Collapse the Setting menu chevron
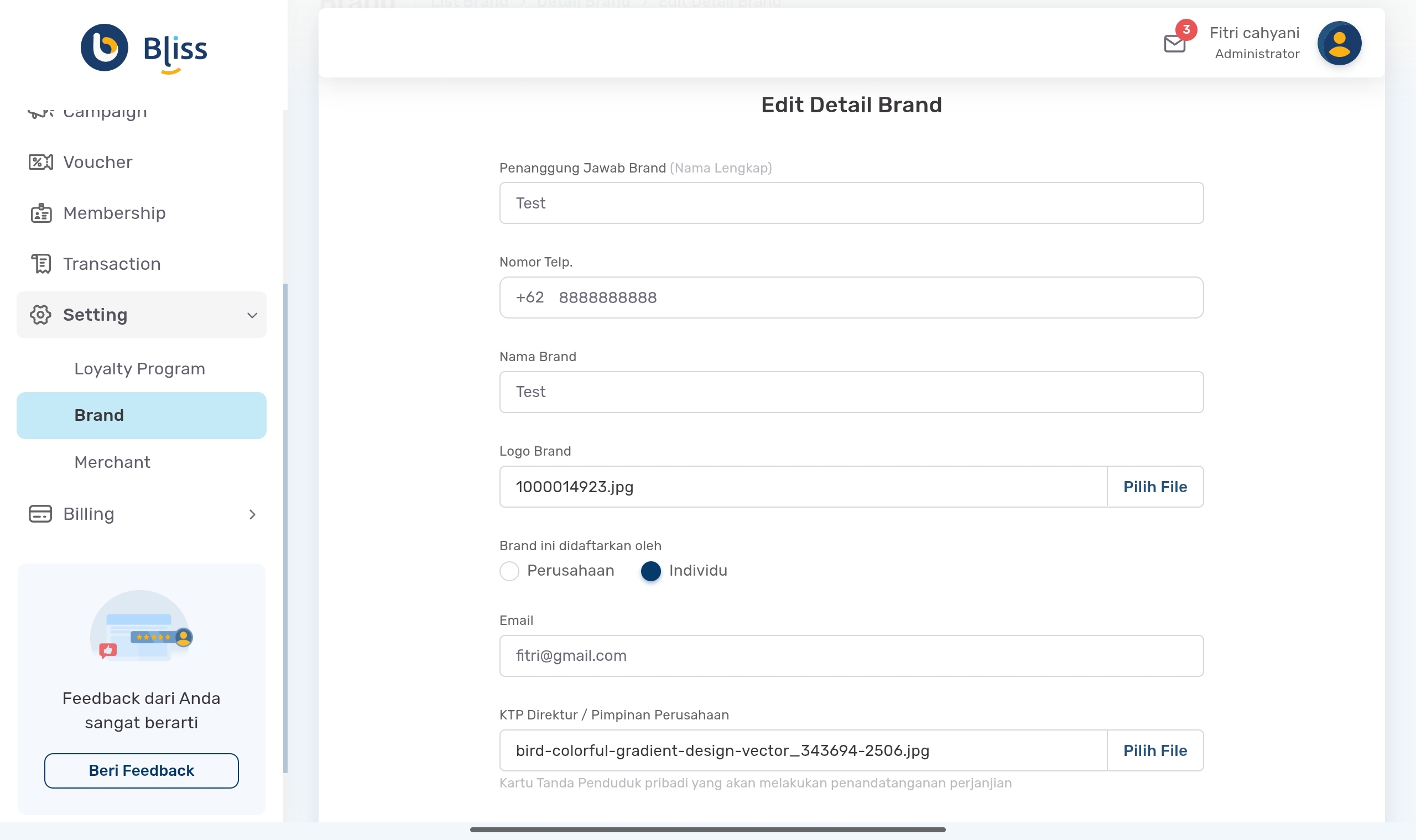 pos(252,315)
